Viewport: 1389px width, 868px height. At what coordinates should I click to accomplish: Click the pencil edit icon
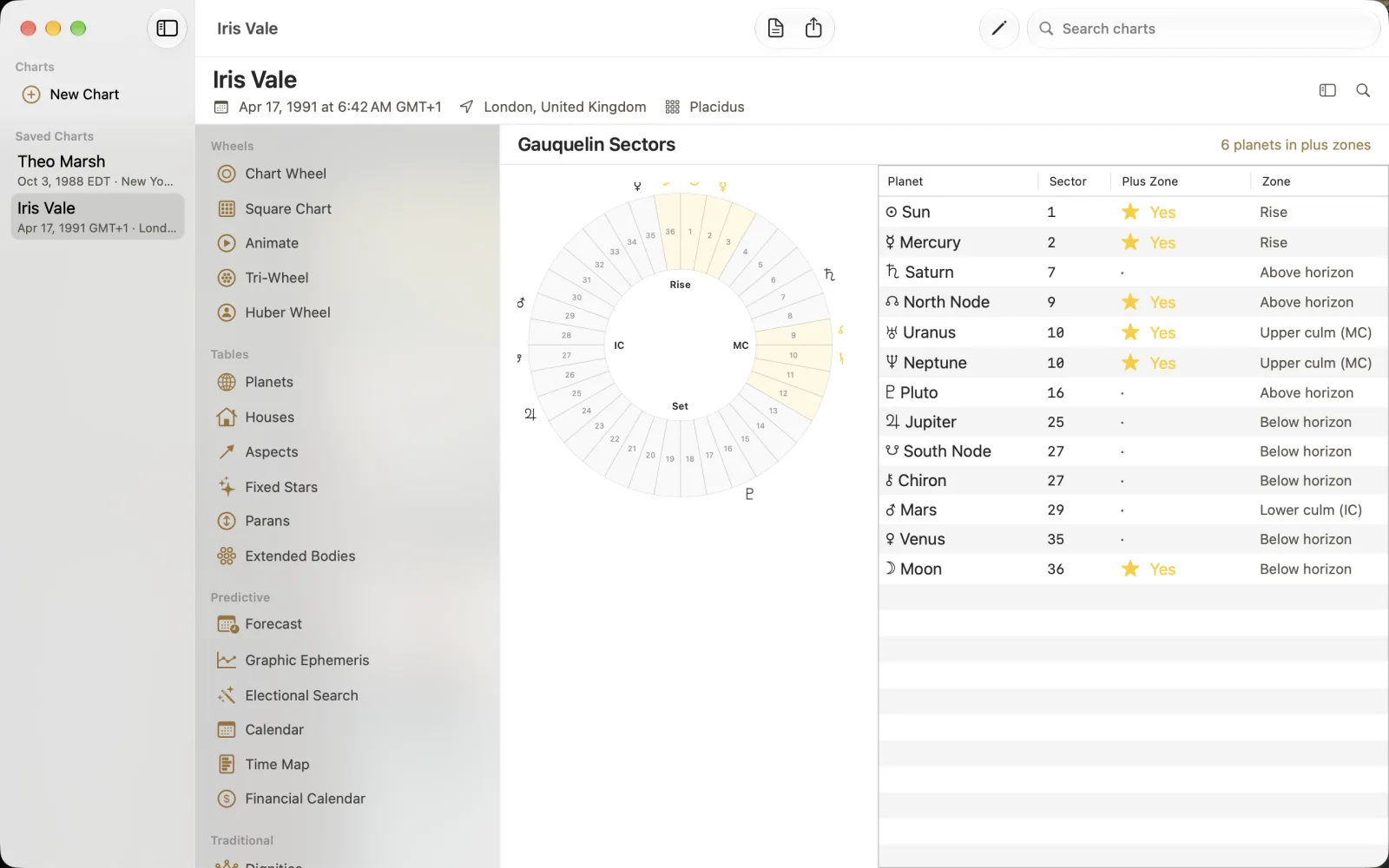click(998, 29)
